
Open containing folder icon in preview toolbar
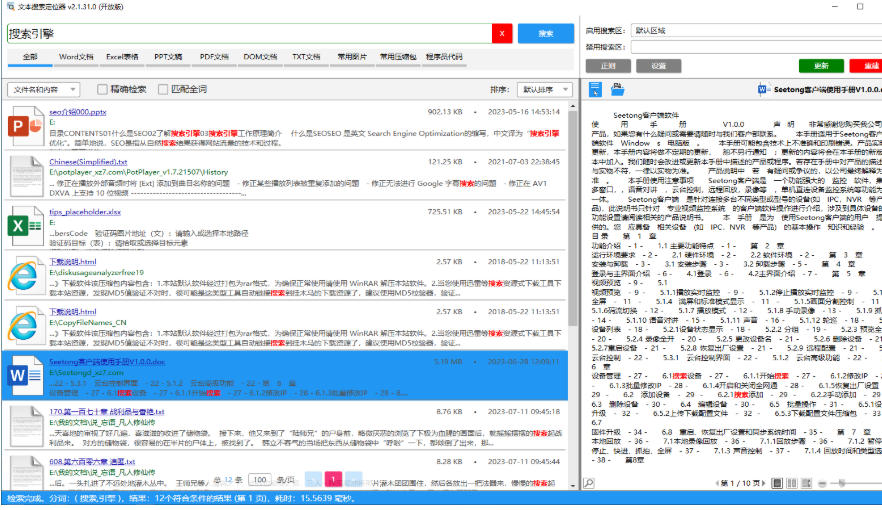click(618, 90)
